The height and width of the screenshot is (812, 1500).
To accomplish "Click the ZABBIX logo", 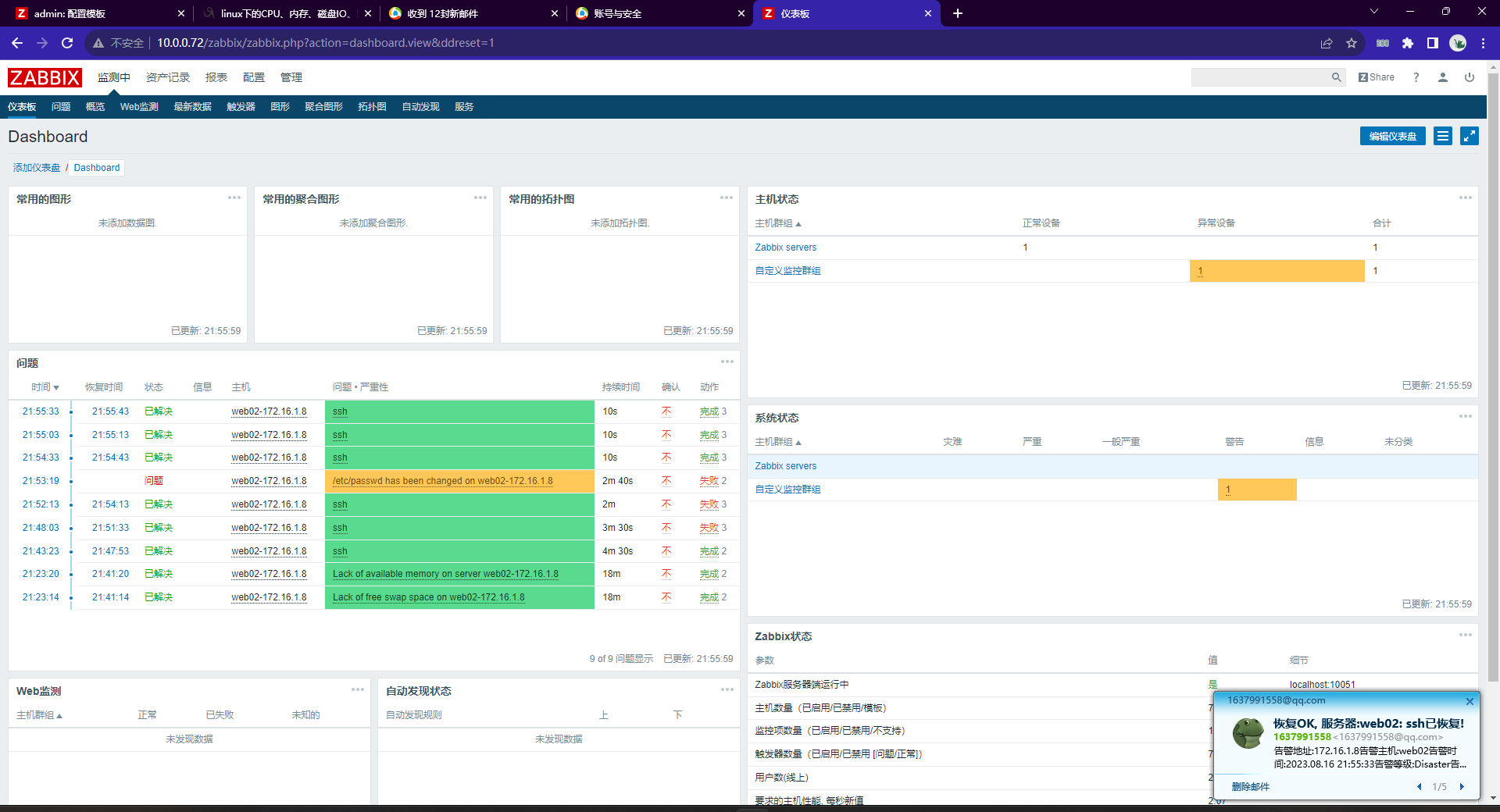I will [45, 77].
